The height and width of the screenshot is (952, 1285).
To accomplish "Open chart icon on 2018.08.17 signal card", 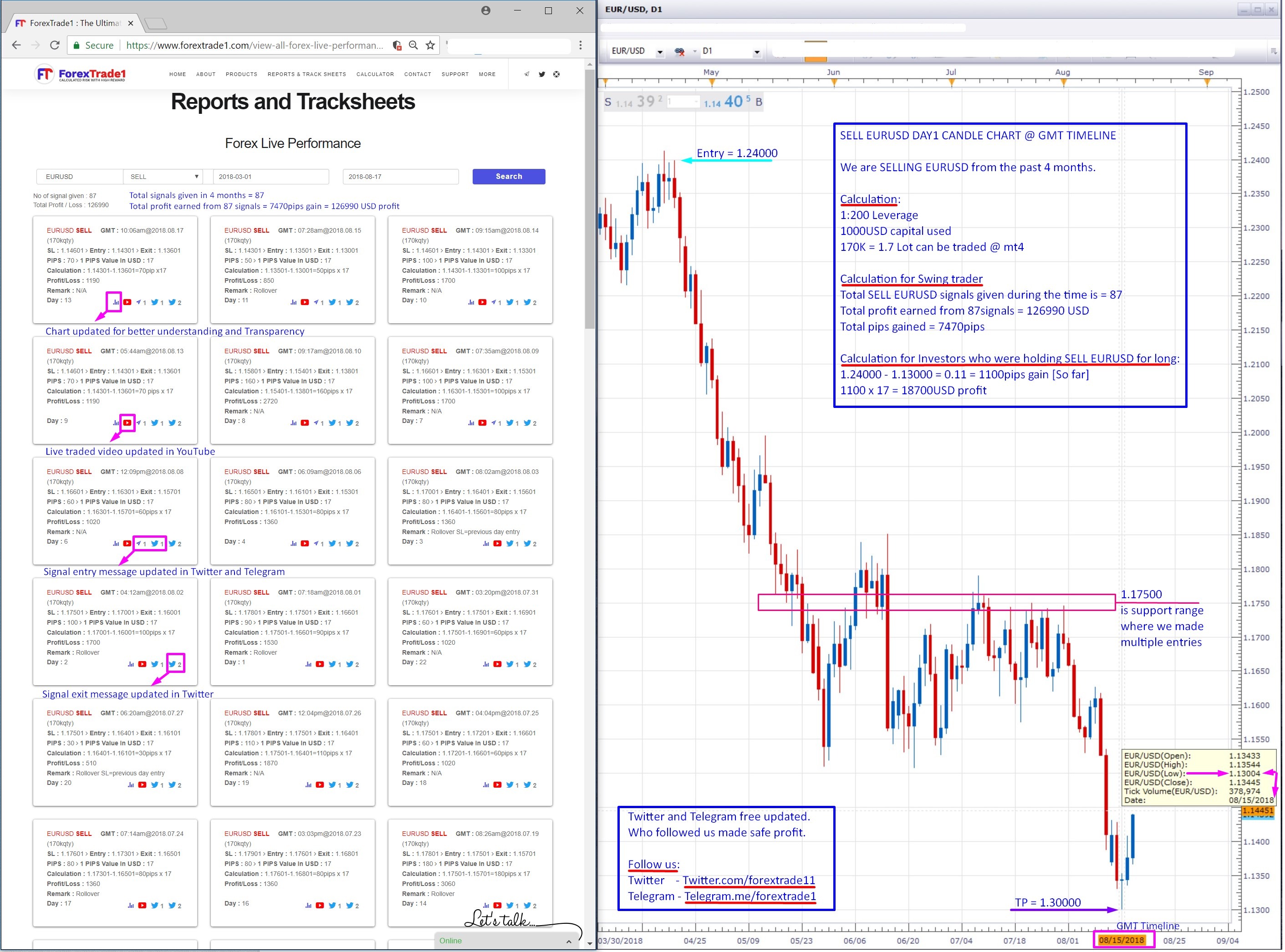I will (x=116, y=303).
